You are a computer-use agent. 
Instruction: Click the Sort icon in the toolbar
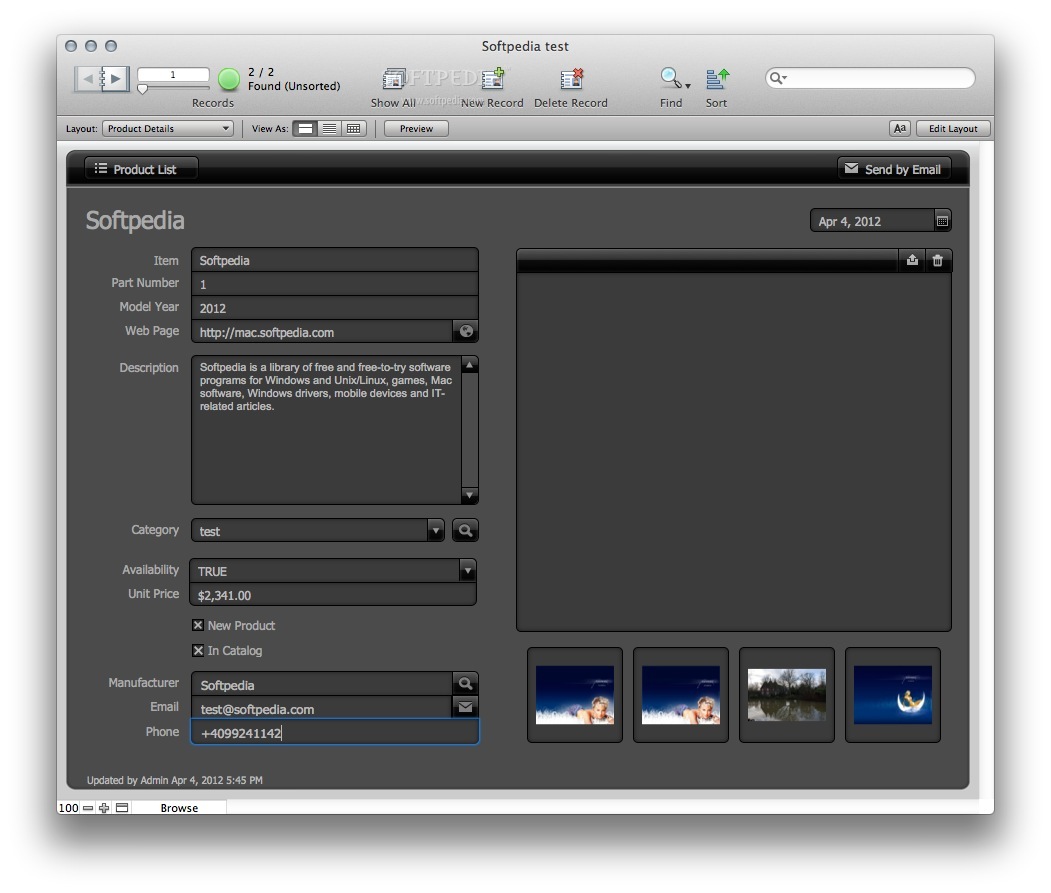(x=715, y=80)
